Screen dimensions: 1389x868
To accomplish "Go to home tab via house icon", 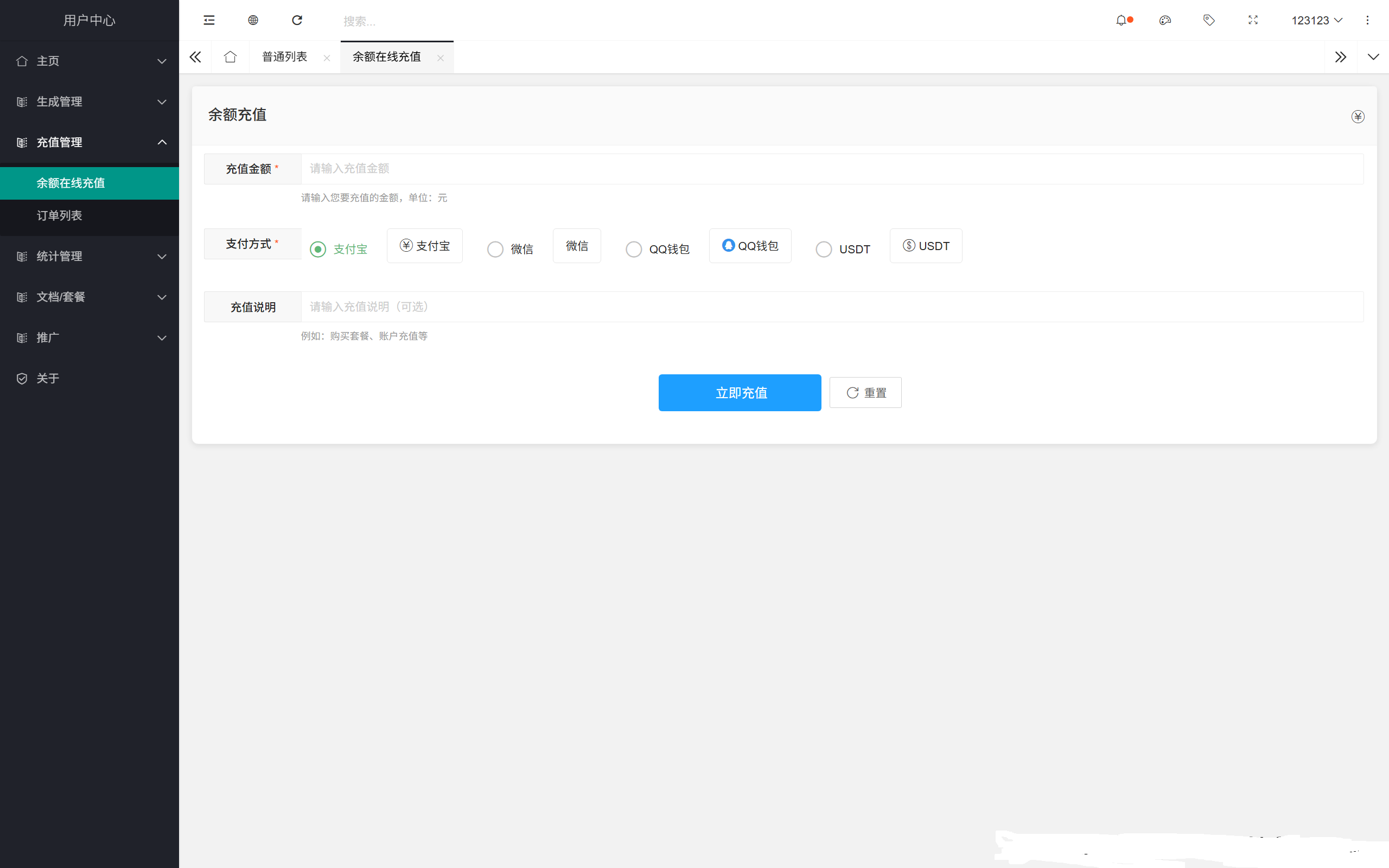I will (x=230, y=57).
